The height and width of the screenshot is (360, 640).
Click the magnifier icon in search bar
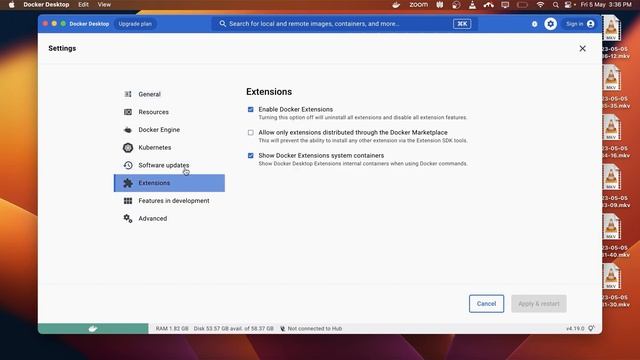point(222,24)
